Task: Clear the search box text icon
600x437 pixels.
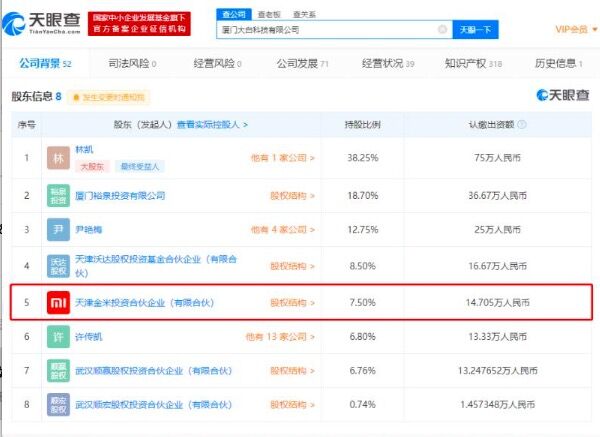Action: click(x=442, y=29)
